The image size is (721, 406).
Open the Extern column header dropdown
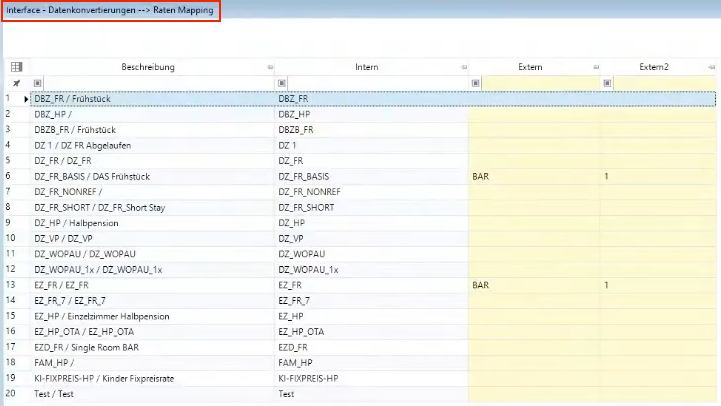pos(594,67)
